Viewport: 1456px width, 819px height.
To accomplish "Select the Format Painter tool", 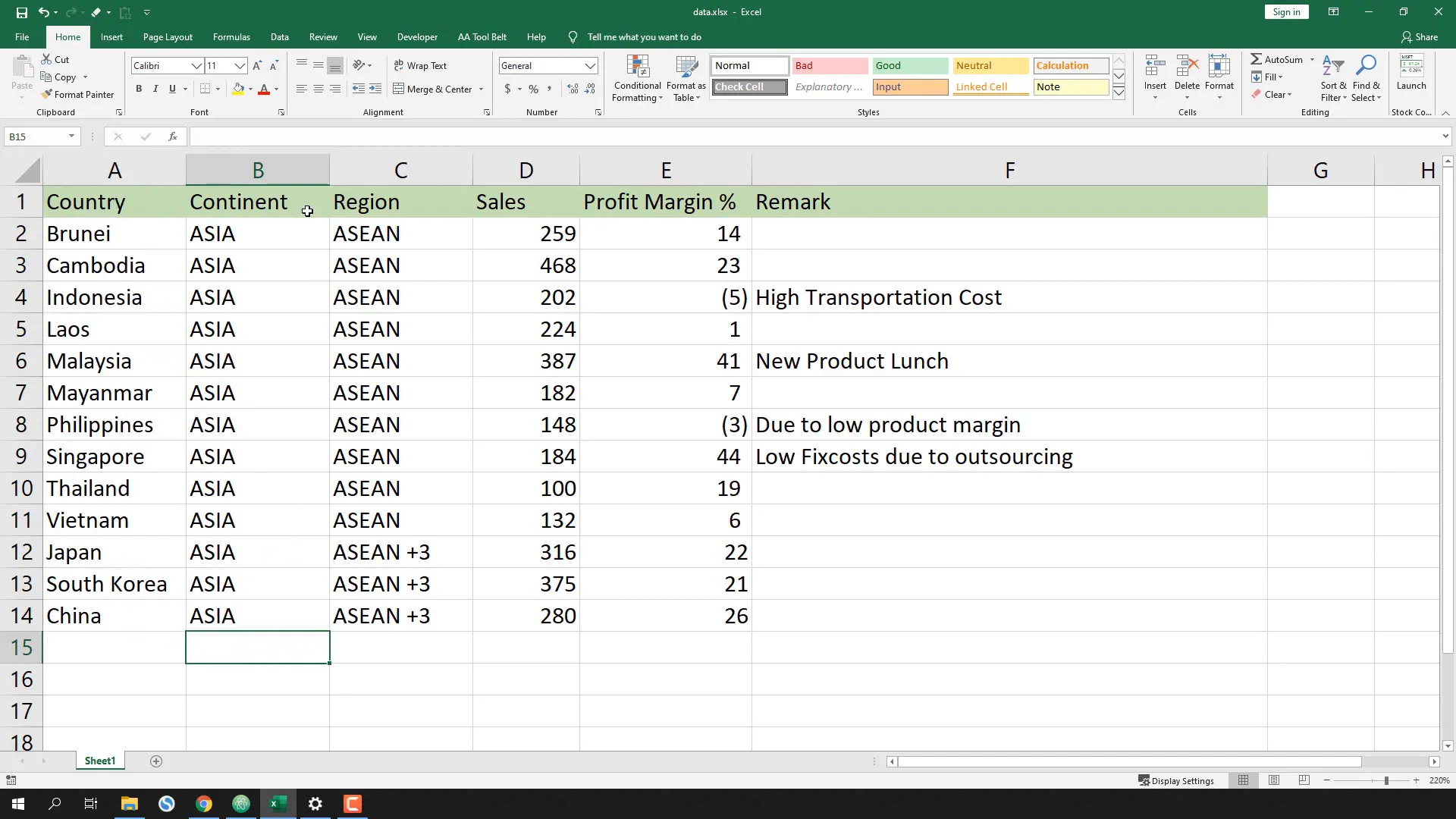I will (78, 94).
